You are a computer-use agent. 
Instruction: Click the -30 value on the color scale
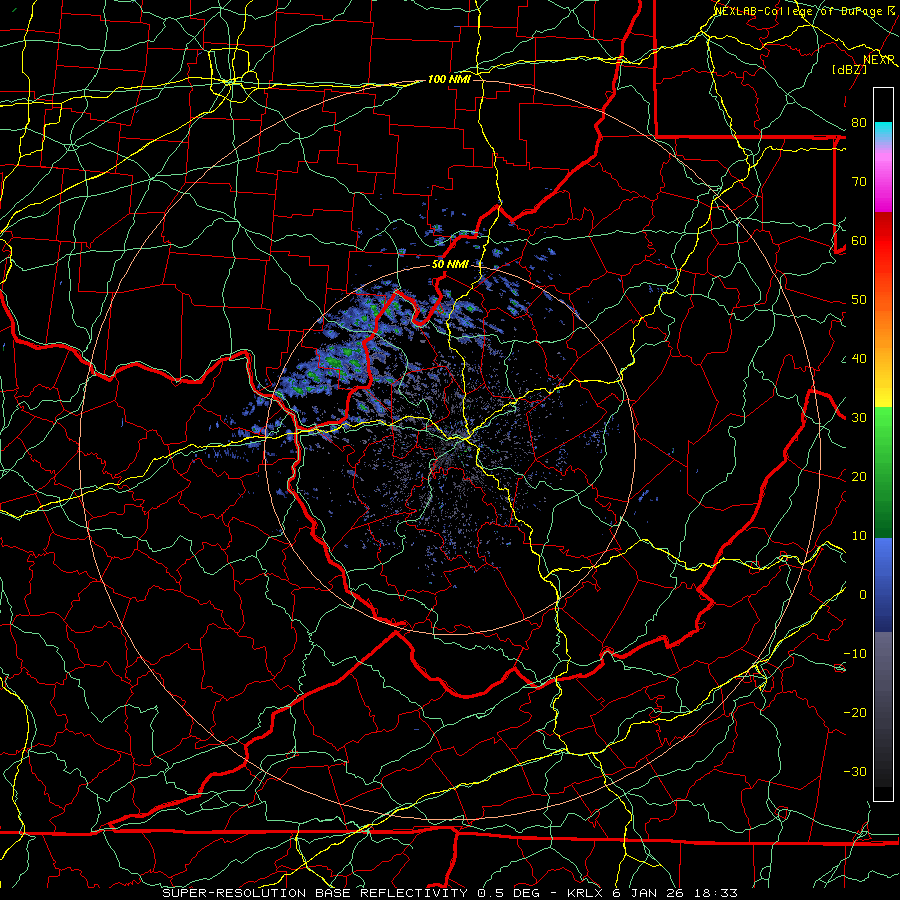(855, 771)
